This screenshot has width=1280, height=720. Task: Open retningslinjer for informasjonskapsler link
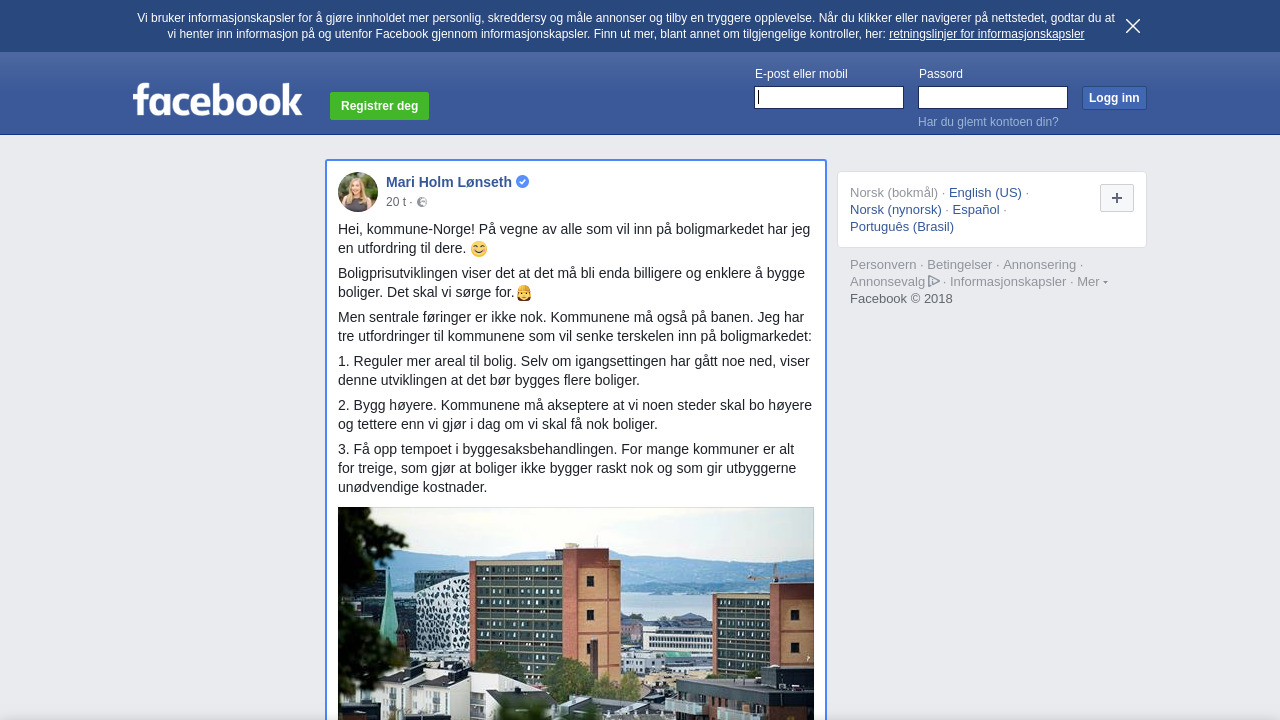[x=986, y=34]
